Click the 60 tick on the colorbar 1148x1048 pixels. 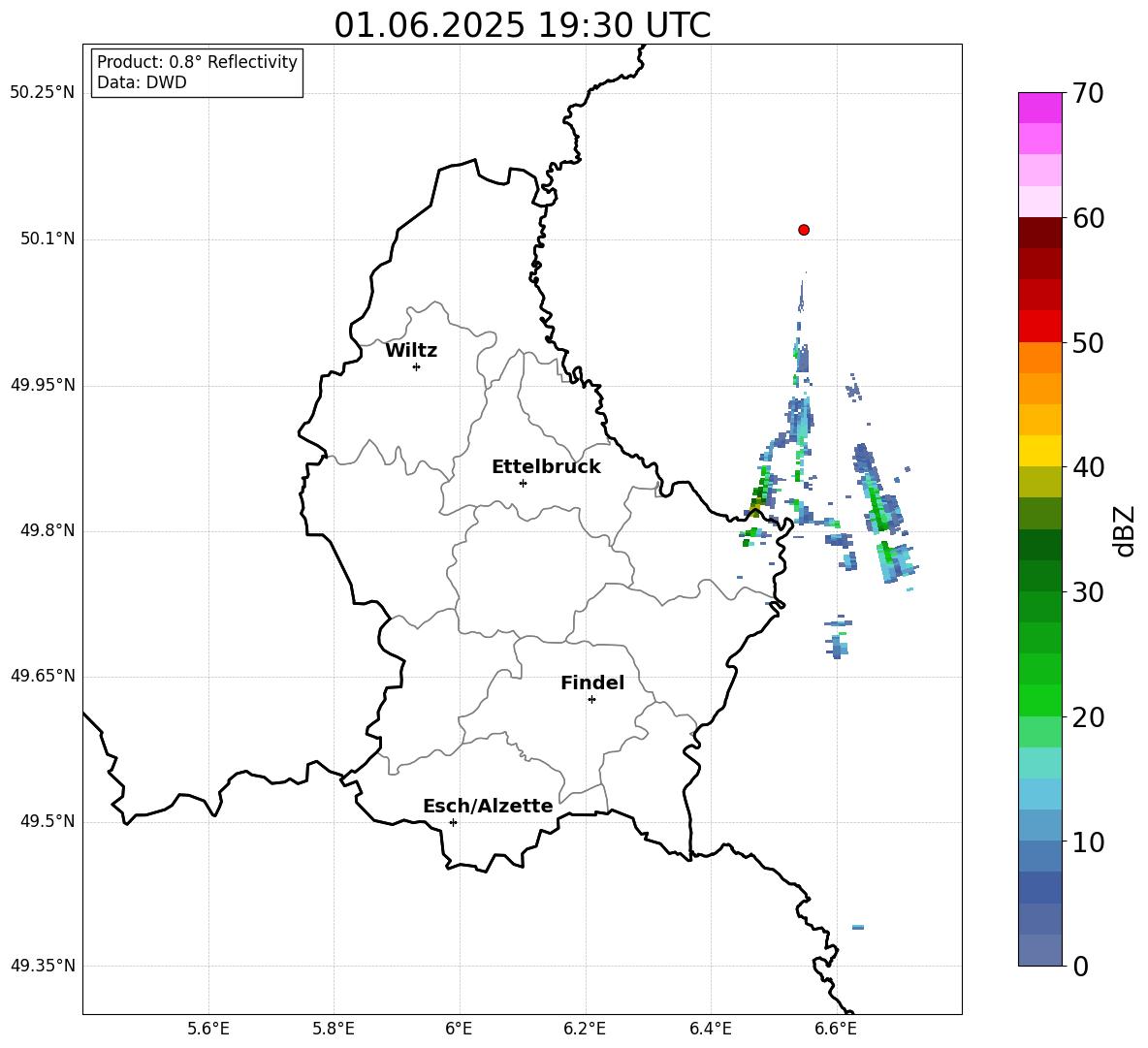click(x=1088, y=218)
